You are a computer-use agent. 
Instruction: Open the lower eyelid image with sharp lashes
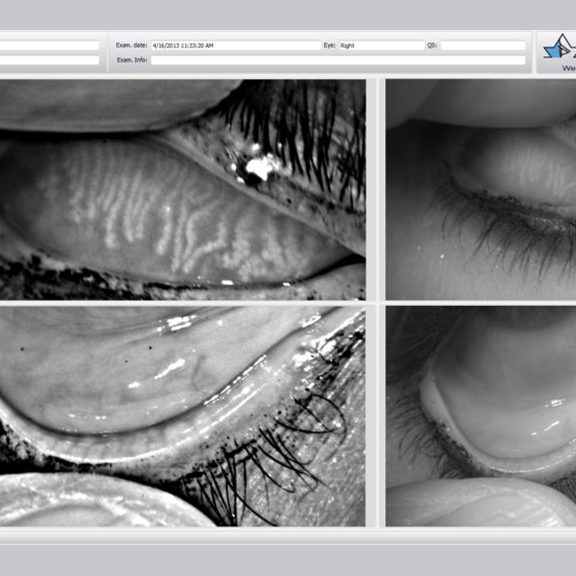(x=183, y=416)
